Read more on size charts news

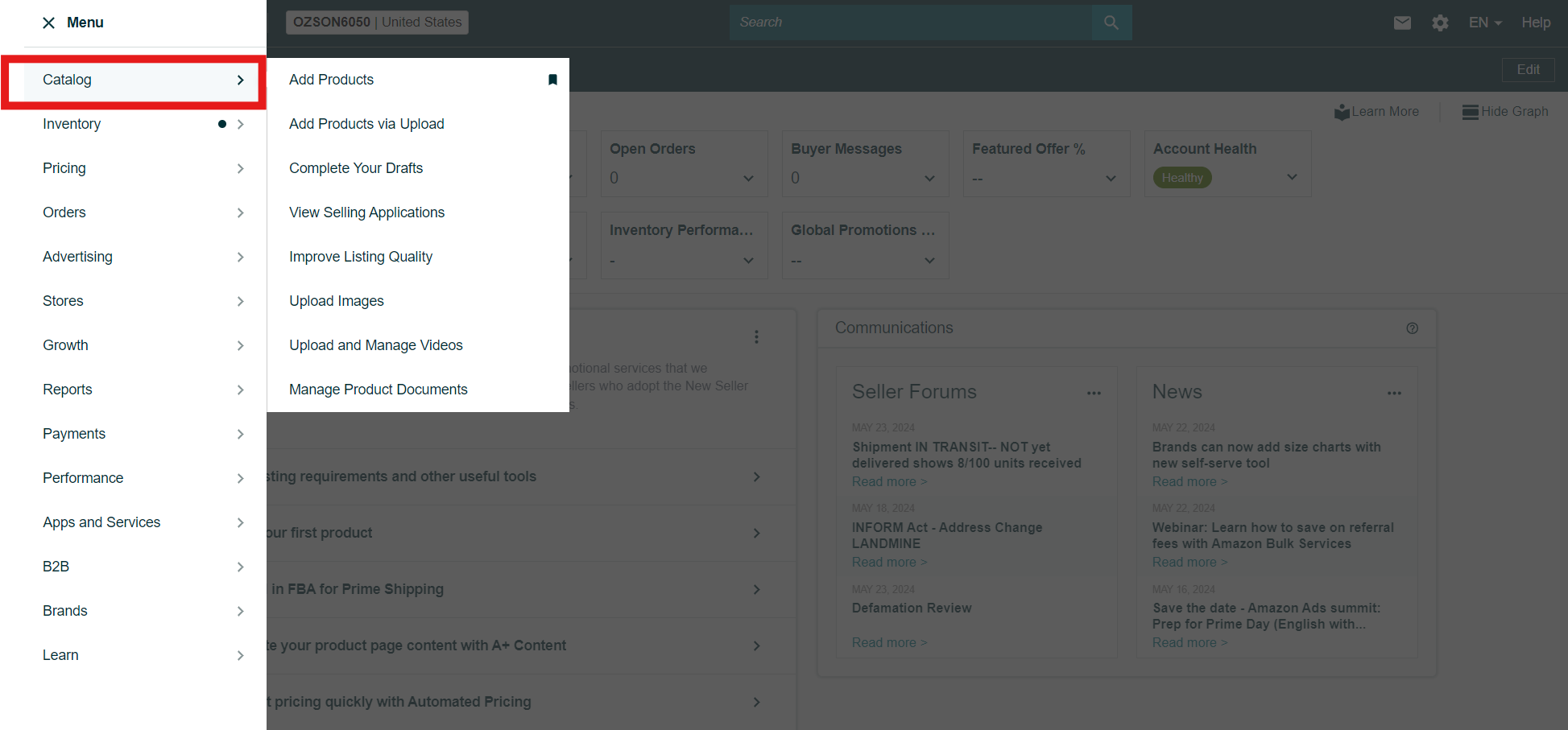pyautogui.click(x=1189, y=481)
